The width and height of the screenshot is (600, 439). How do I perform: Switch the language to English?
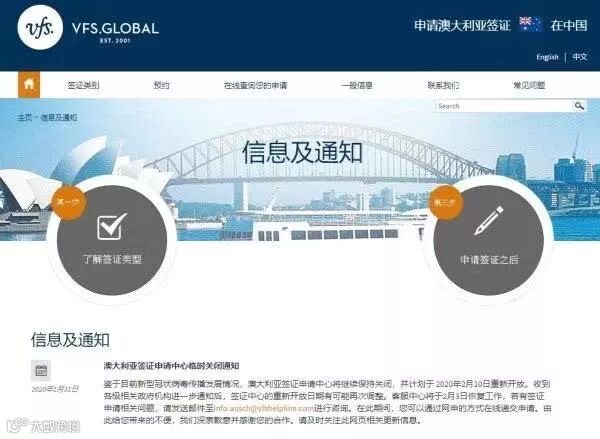547,57
